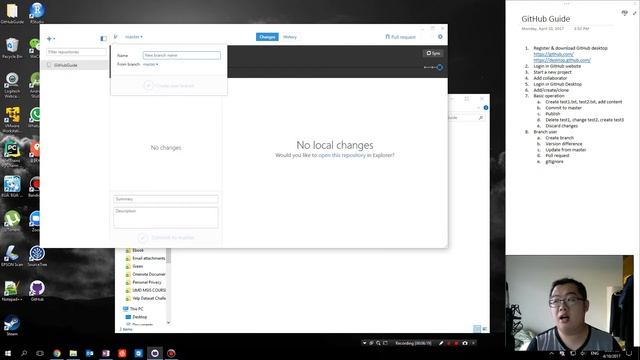Screen dimensions: 640x360
Task: Open OneNote from the taskbar
Action: tap(106, 353)
